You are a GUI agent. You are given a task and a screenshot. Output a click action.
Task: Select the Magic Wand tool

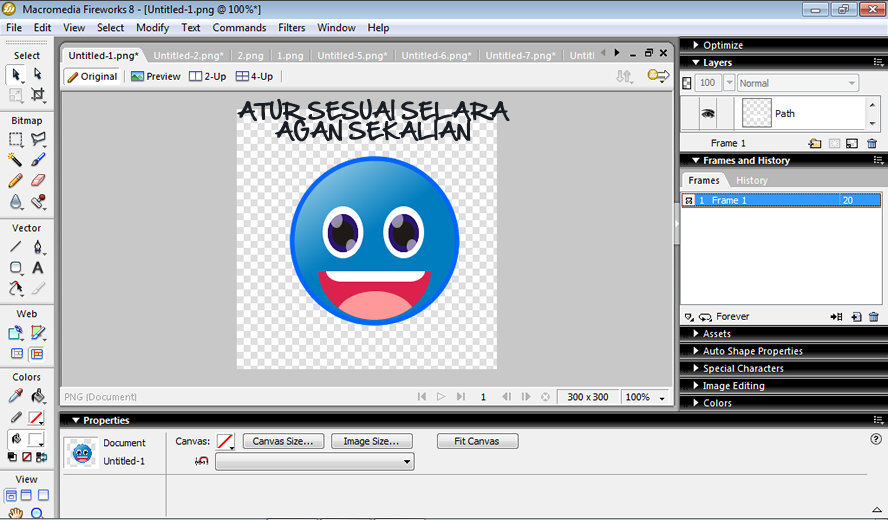(x=15, y=160)
